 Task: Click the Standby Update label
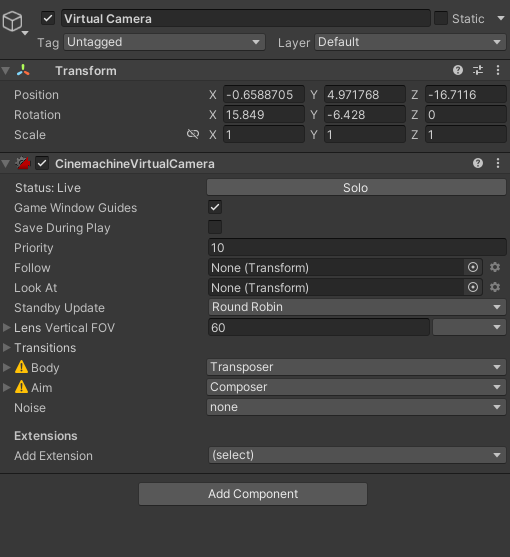(x=59, y=308)
